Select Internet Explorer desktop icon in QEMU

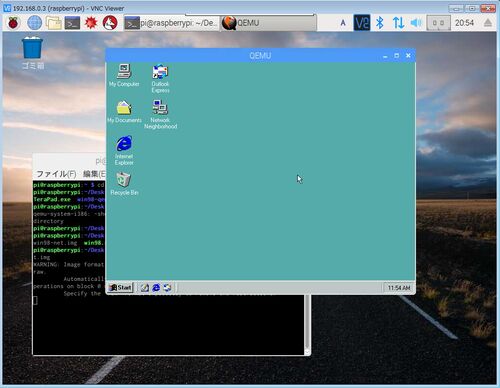point(124,151)
